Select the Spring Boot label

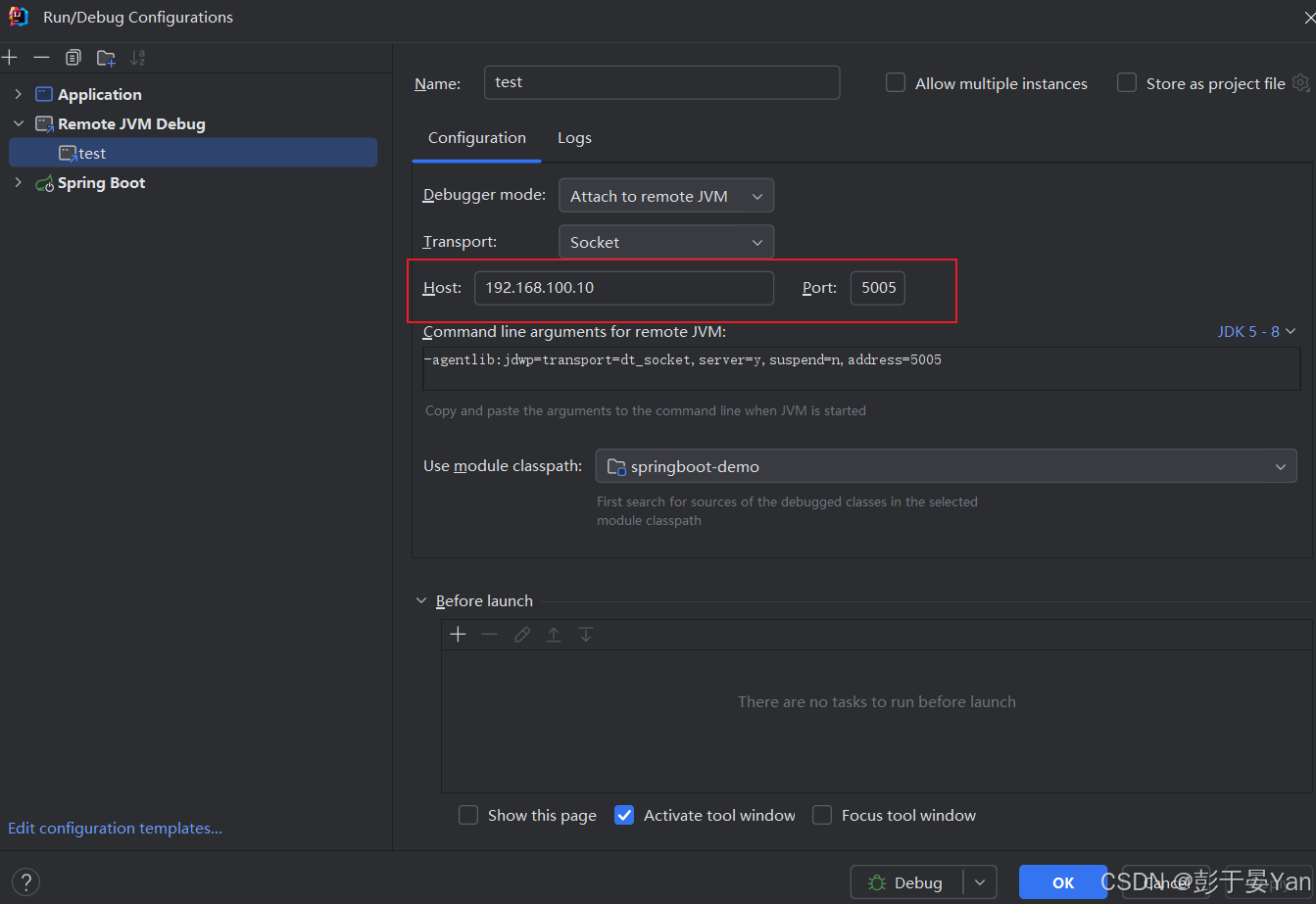point(101,183)
